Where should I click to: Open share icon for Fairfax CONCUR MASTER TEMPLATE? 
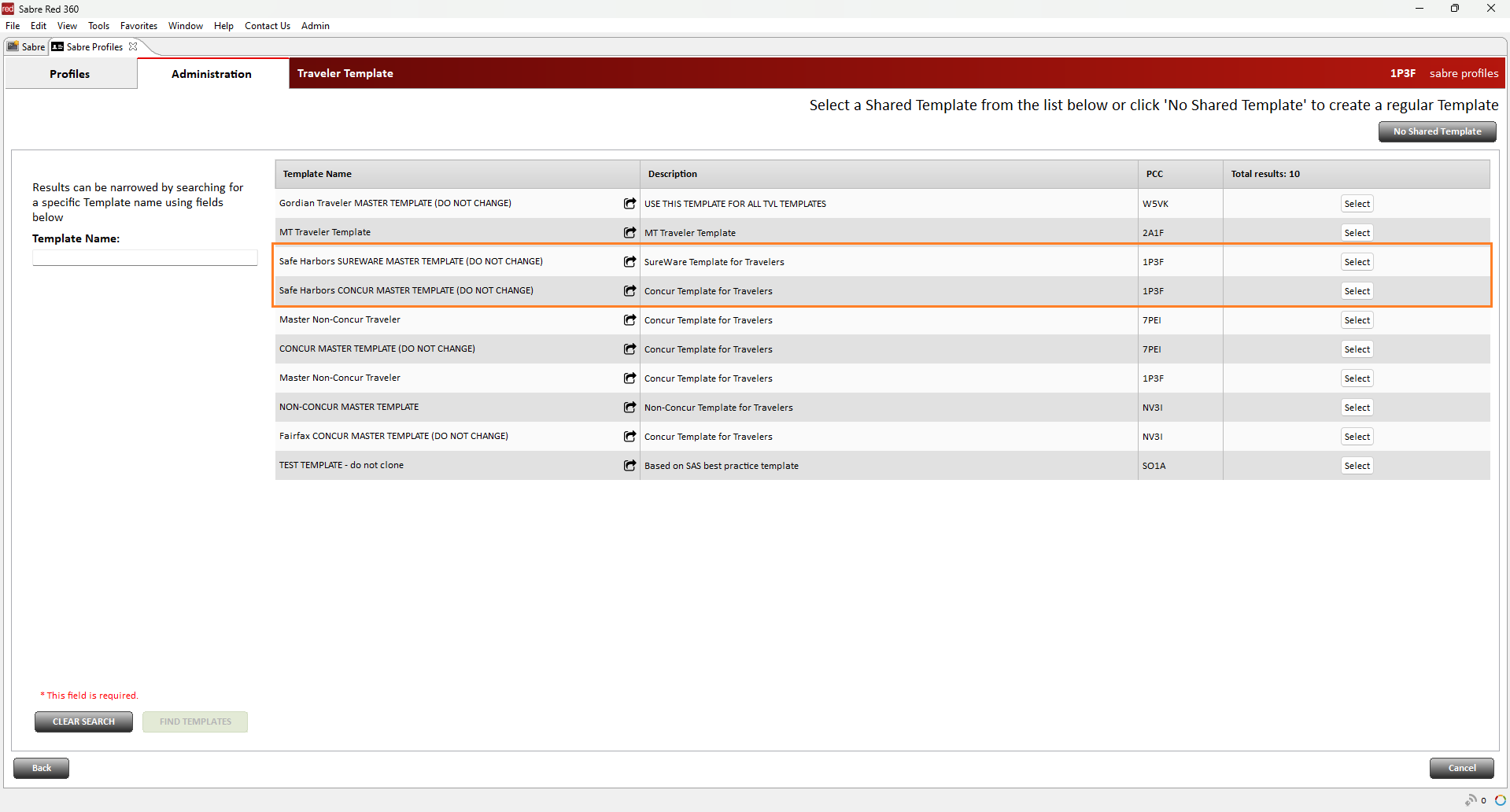click(x=629, y=436)
